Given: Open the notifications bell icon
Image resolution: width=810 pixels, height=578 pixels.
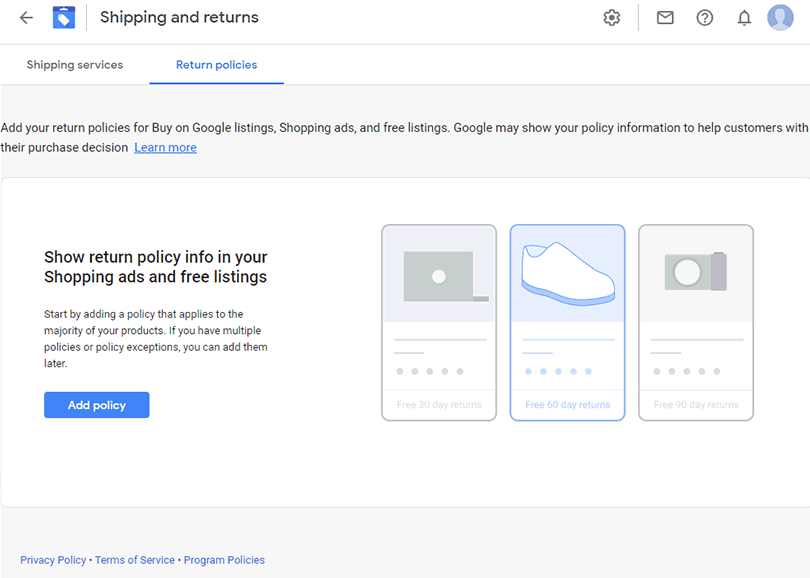Looking at the screenshot, I should click(x=744, y=18).
